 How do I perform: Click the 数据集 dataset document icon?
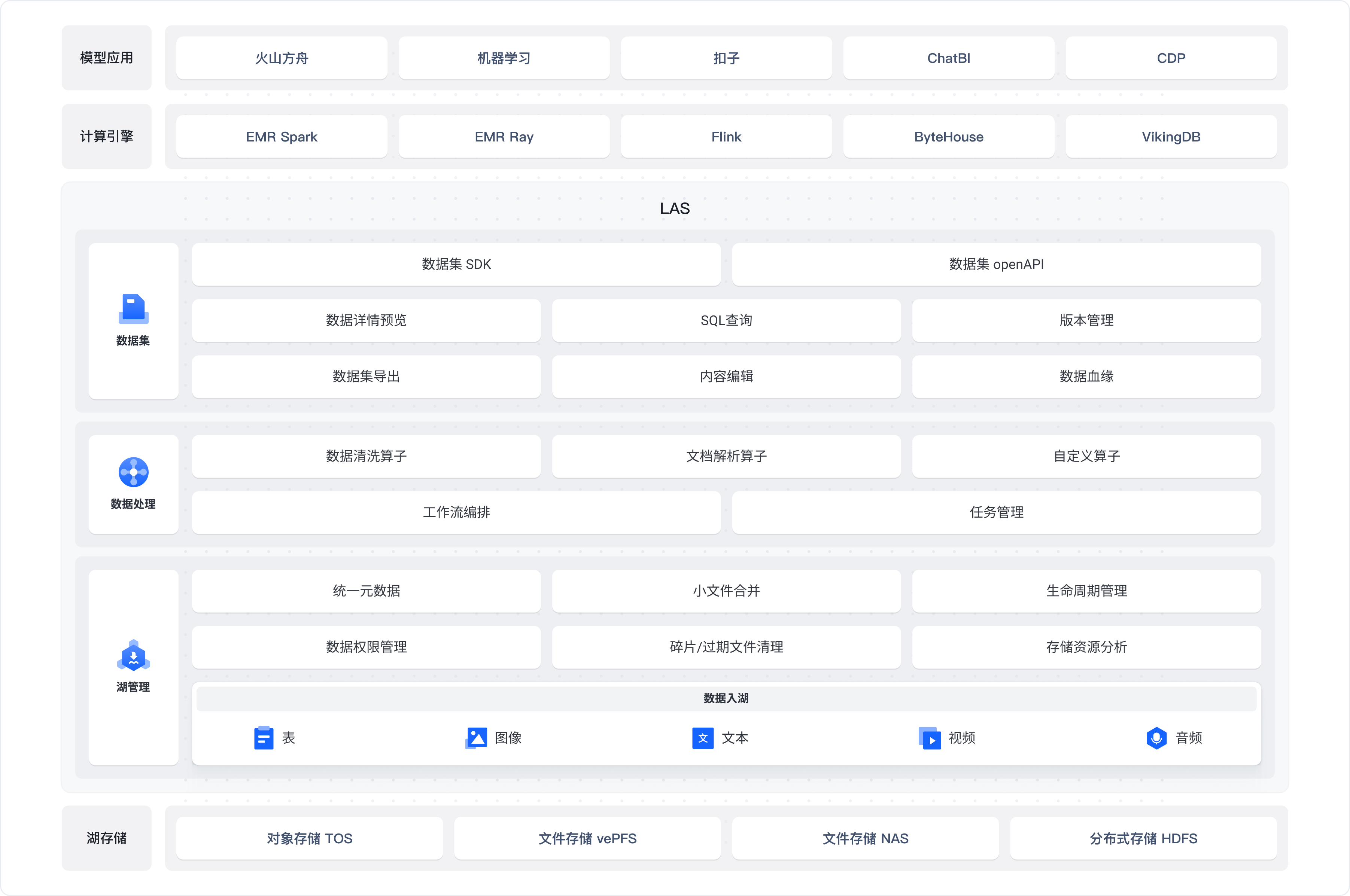pos(133,308)
